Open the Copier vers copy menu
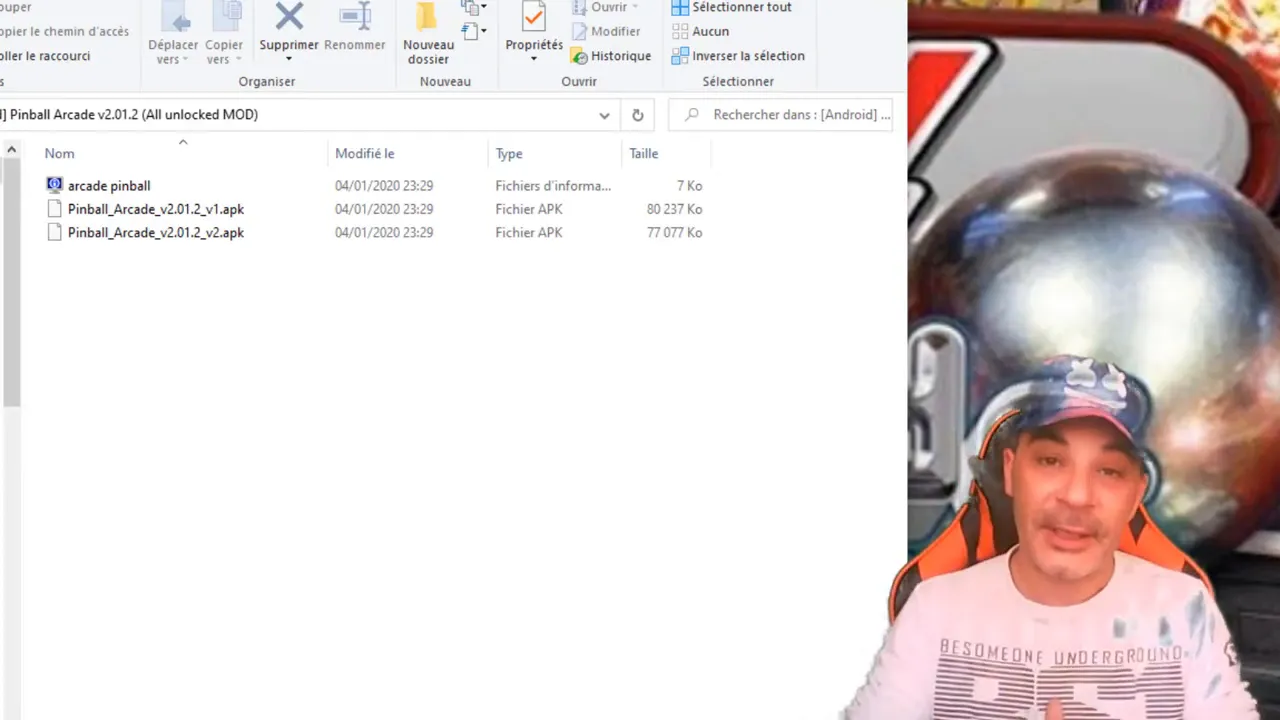This screenshot has width=1280, height=720. tap(224, 33)
